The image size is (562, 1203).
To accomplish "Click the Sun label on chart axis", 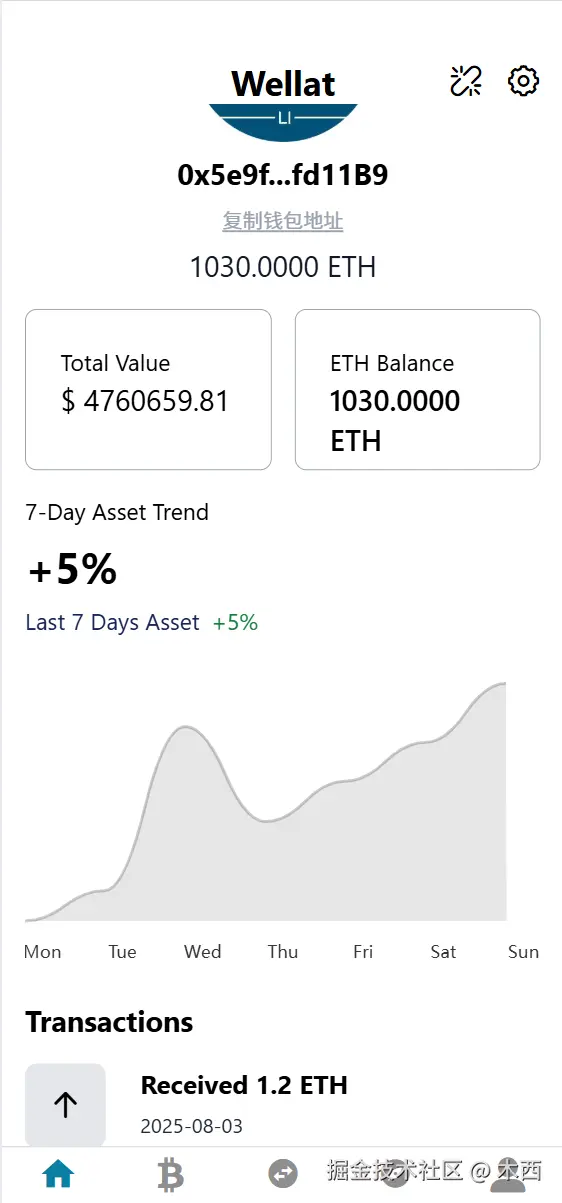I will click(x=523, y=952).
